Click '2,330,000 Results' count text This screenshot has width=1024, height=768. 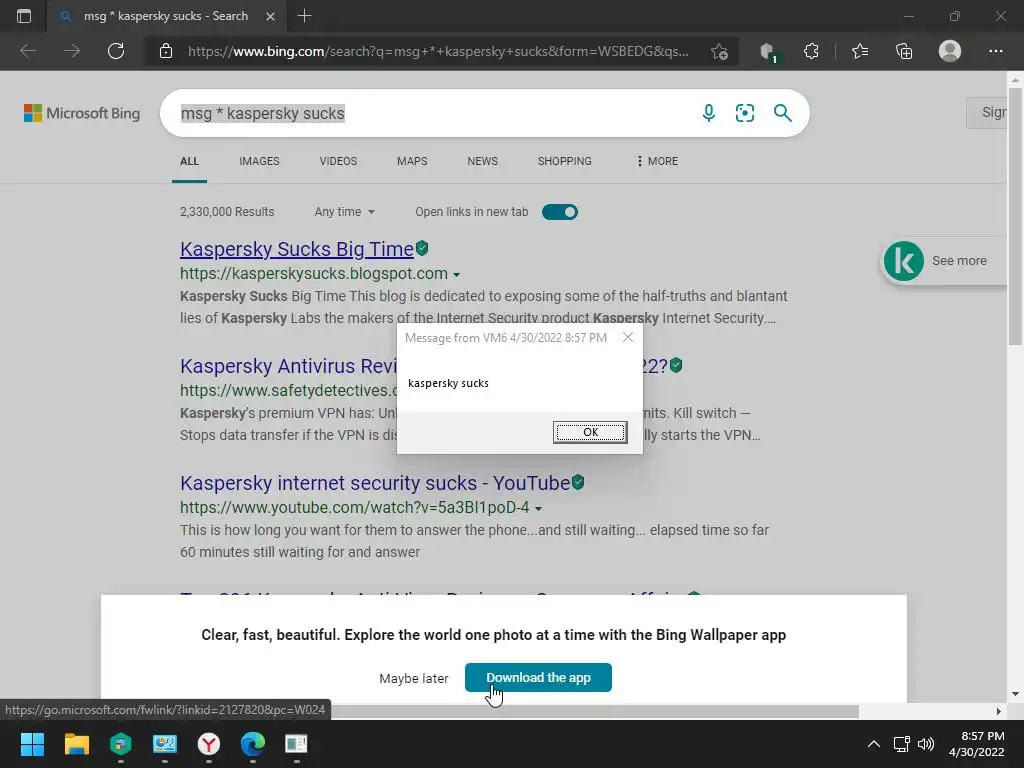pos(227,212)
